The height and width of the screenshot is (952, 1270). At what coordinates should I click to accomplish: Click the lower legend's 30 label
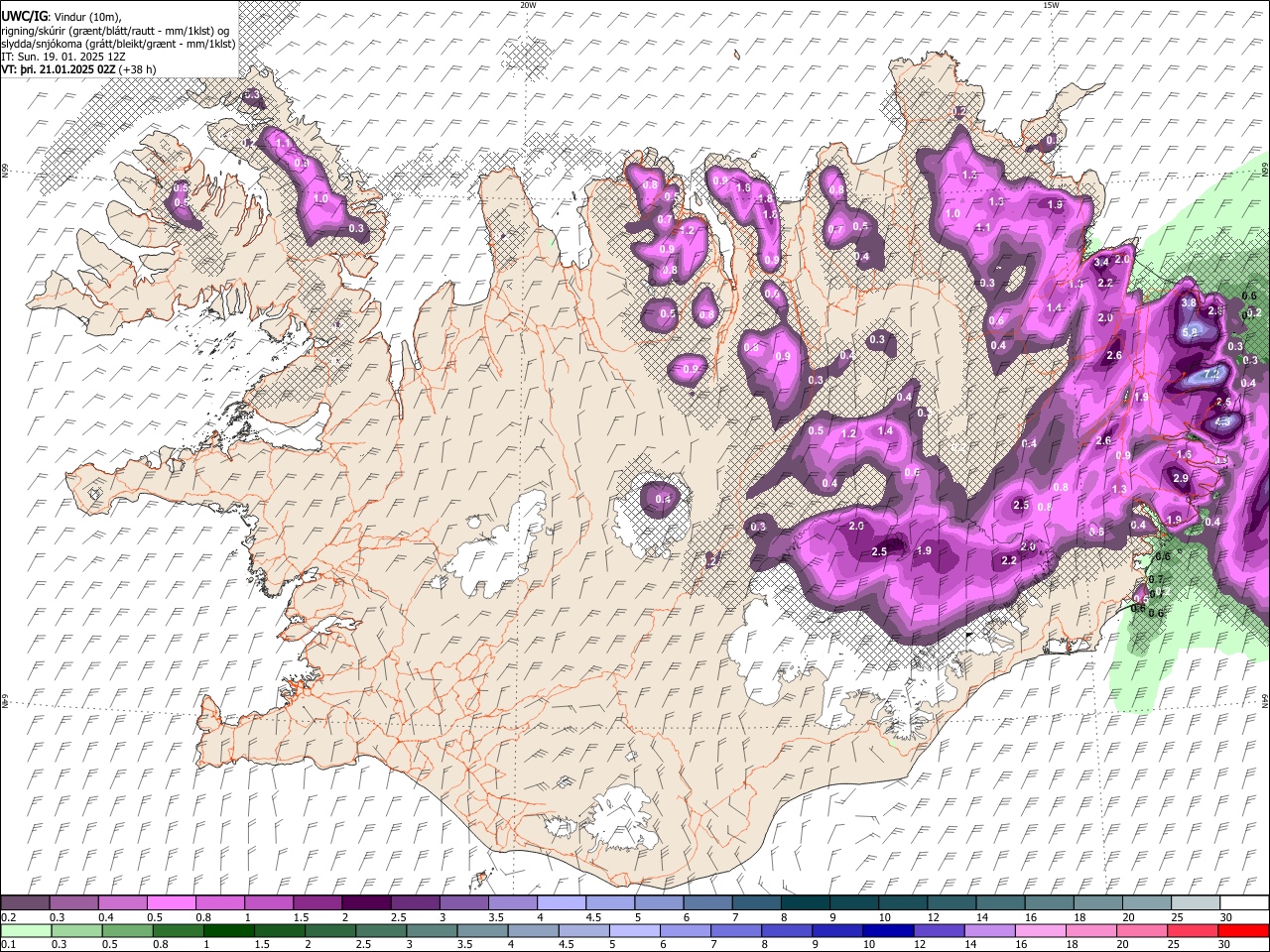1224,944
